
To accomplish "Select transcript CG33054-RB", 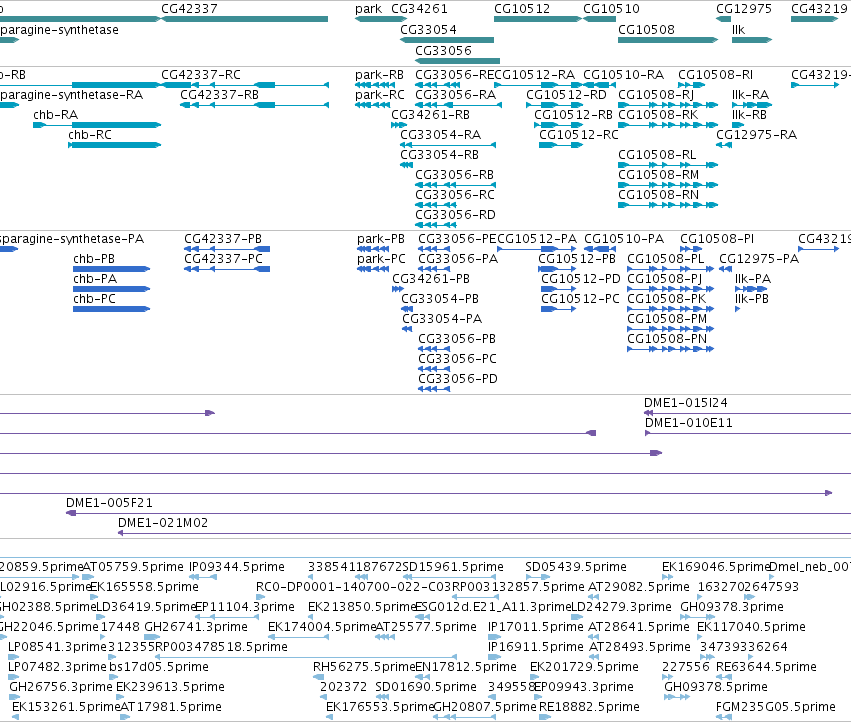I will [440, 155].
